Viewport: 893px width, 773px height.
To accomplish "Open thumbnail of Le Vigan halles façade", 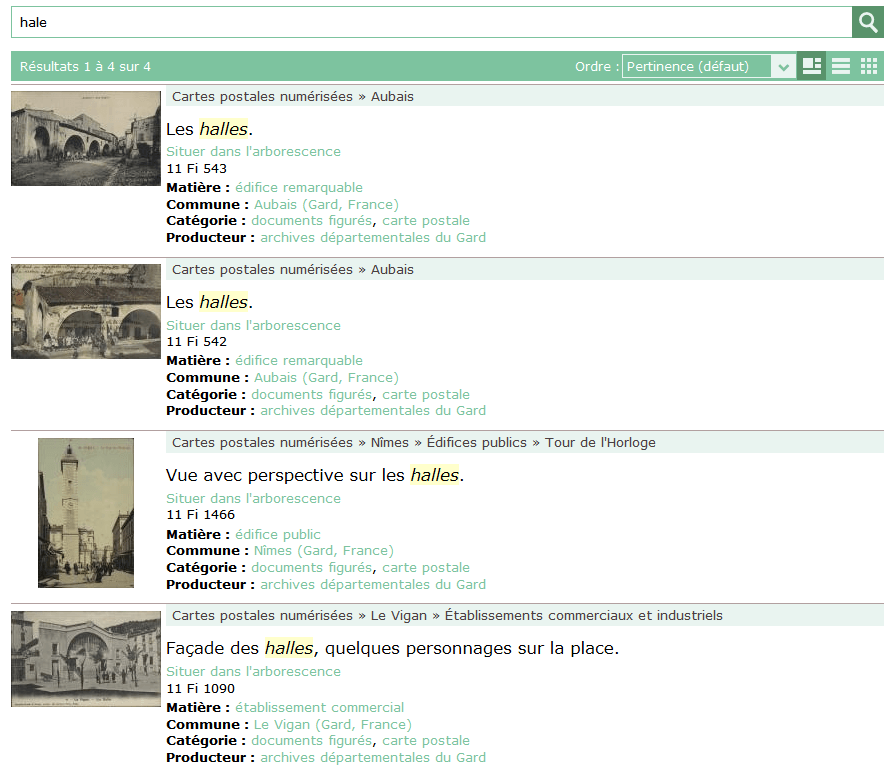I will (x=85, y=659).
